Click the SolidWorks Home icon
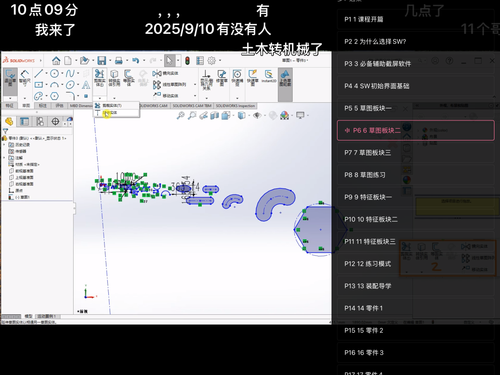500x375 pixels. pyautogui.click(x=56, y=61)
